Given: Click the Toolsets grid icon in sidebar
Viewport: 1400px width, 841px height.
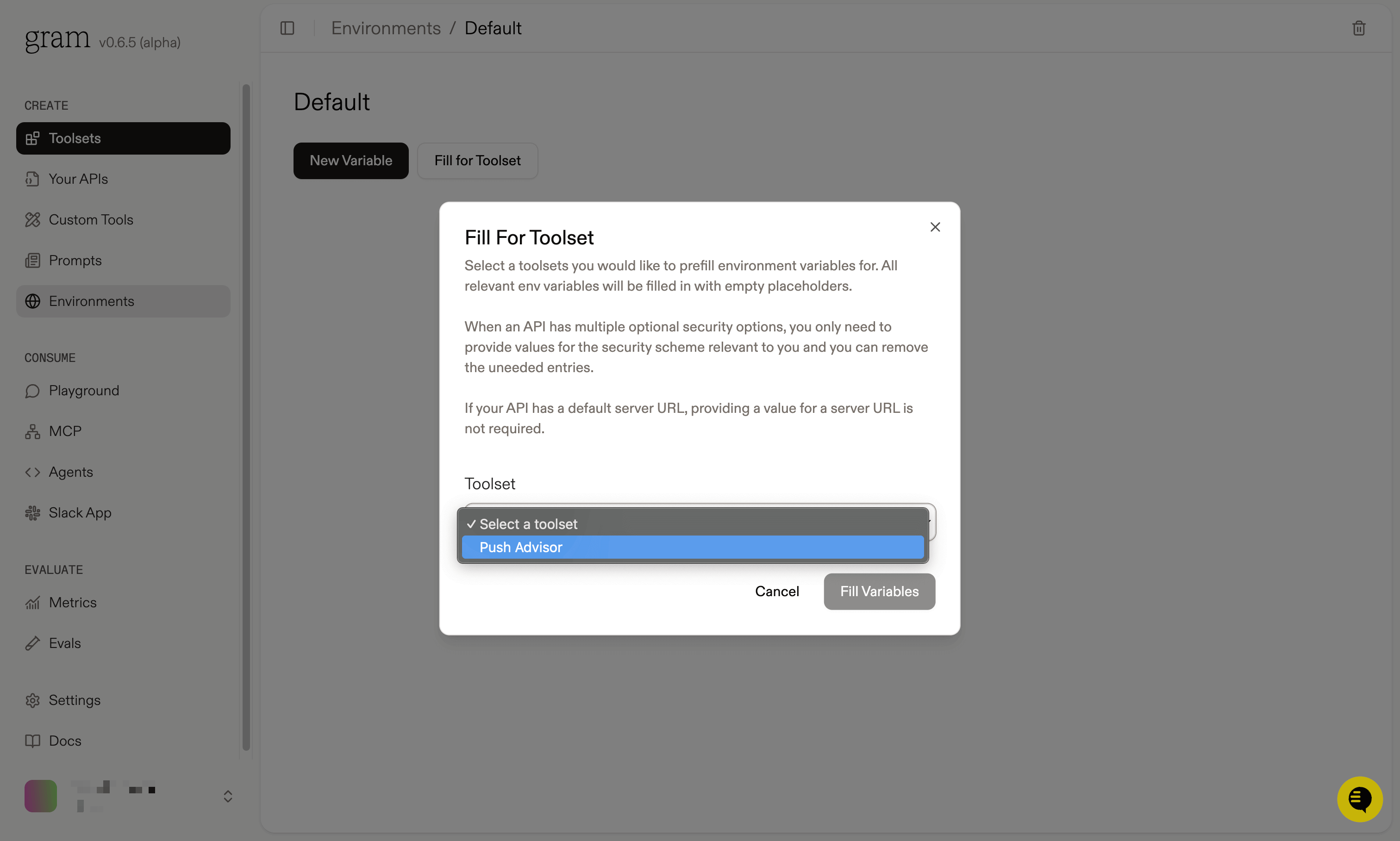Looking at the screenshot, I should [32, 138].
